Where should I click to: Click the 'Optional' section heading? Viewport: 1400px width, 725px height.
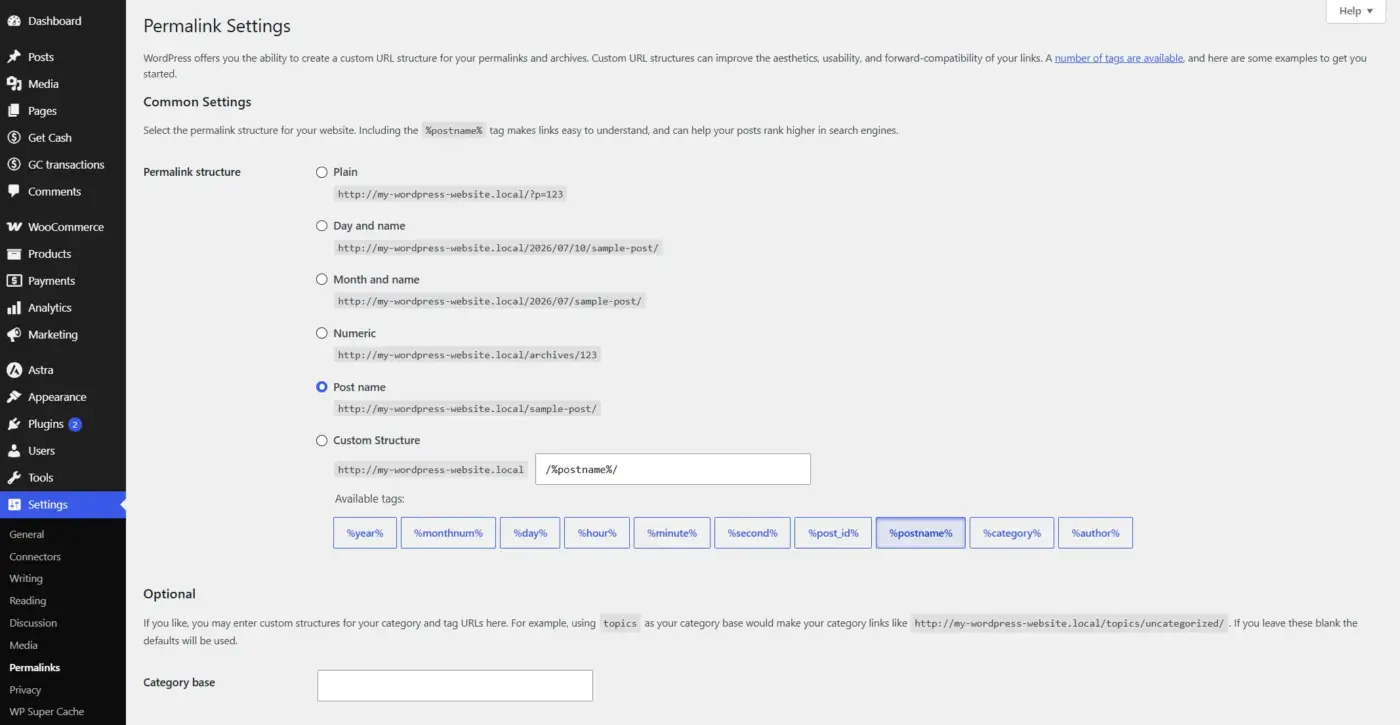click(x=169, y=594)
